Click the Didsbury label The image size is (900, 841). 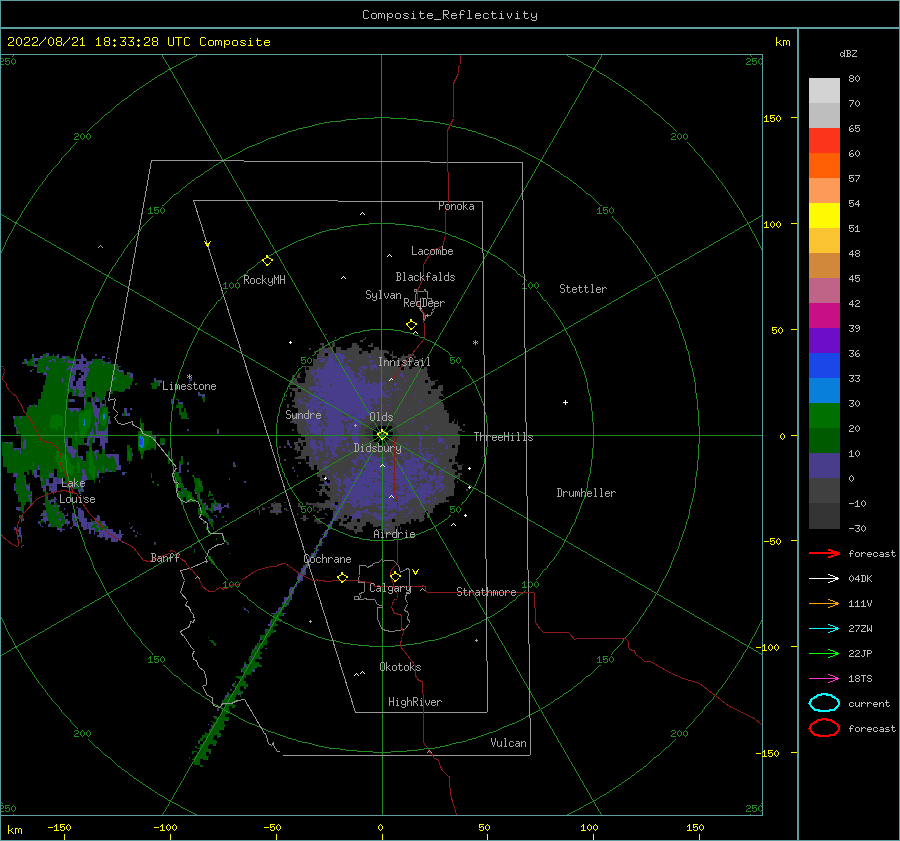(377, 448)
